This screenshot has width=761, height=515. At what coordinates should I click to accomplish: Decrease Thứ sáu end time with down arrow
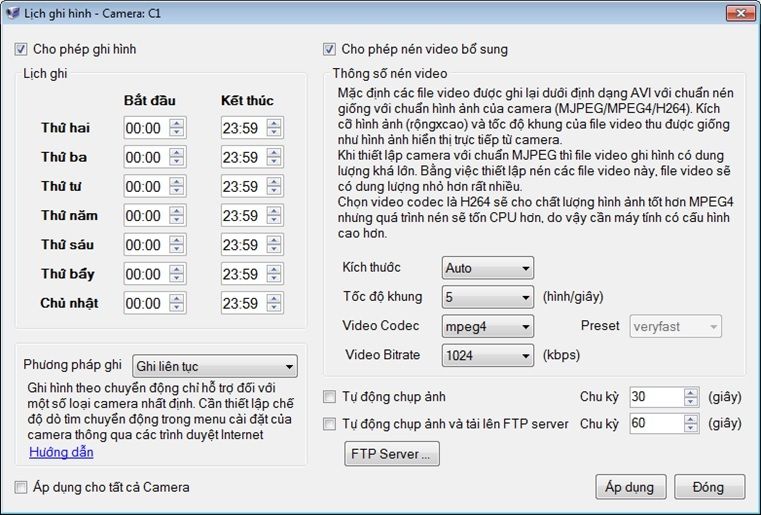tap(274, 249)
